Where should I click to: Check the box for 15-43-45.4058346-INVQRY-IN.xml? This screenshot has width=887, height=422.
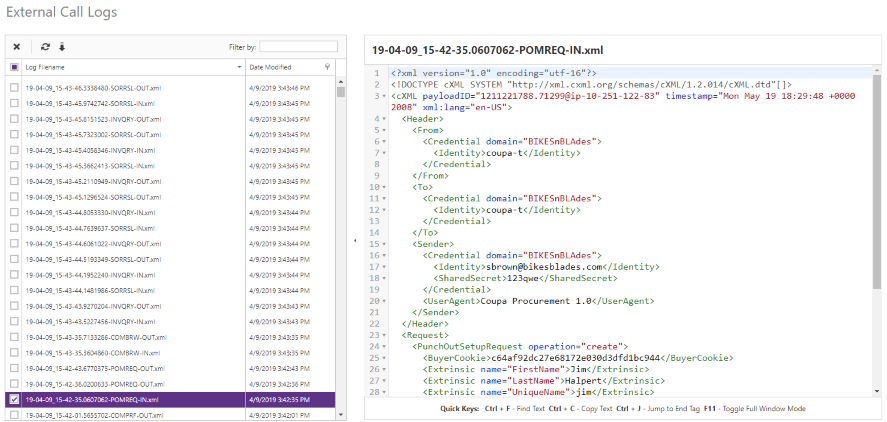point(14,150)
